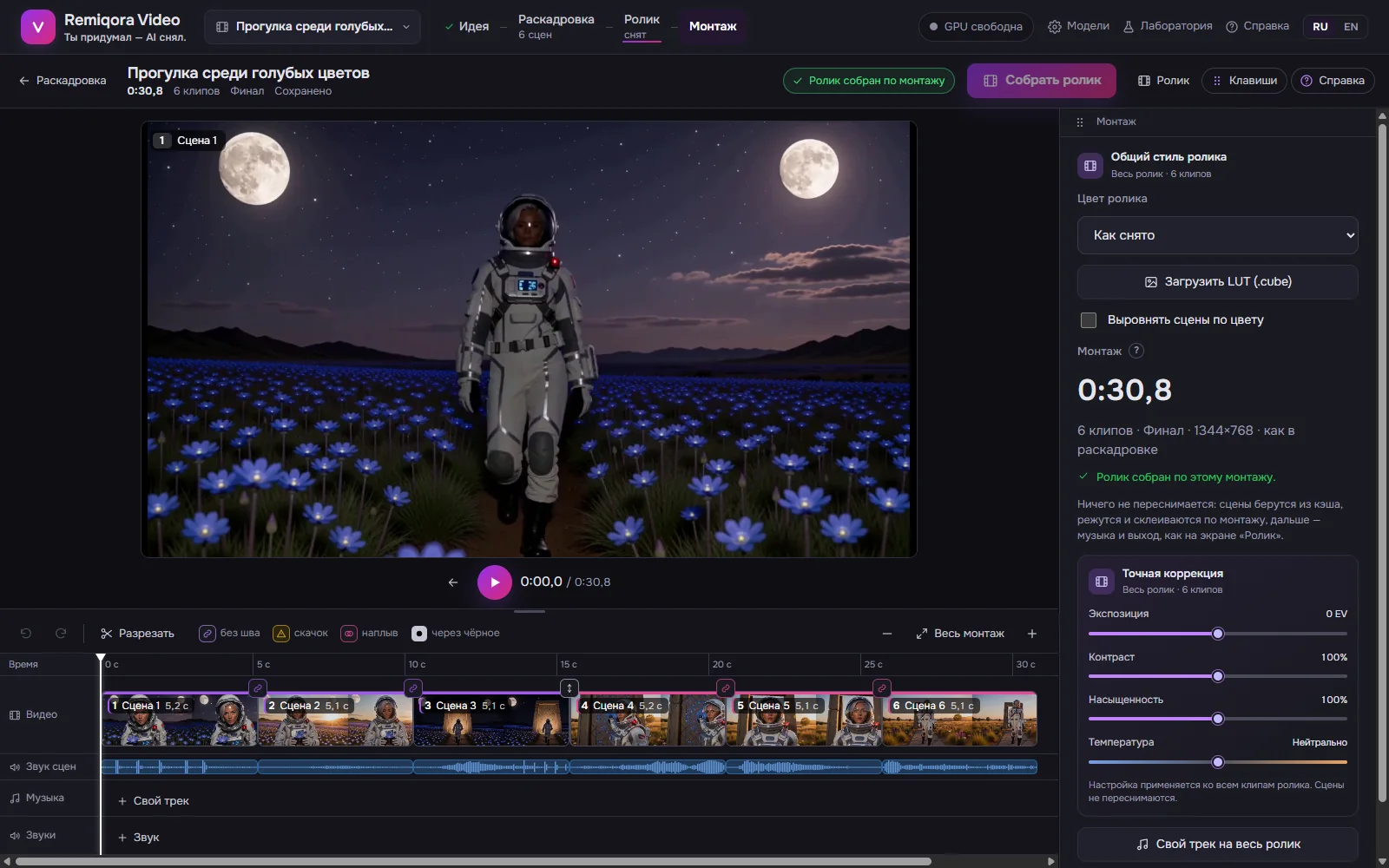Zoom out timeline with minus icon
Screen dimensions: 1389x868
(886, 634)
